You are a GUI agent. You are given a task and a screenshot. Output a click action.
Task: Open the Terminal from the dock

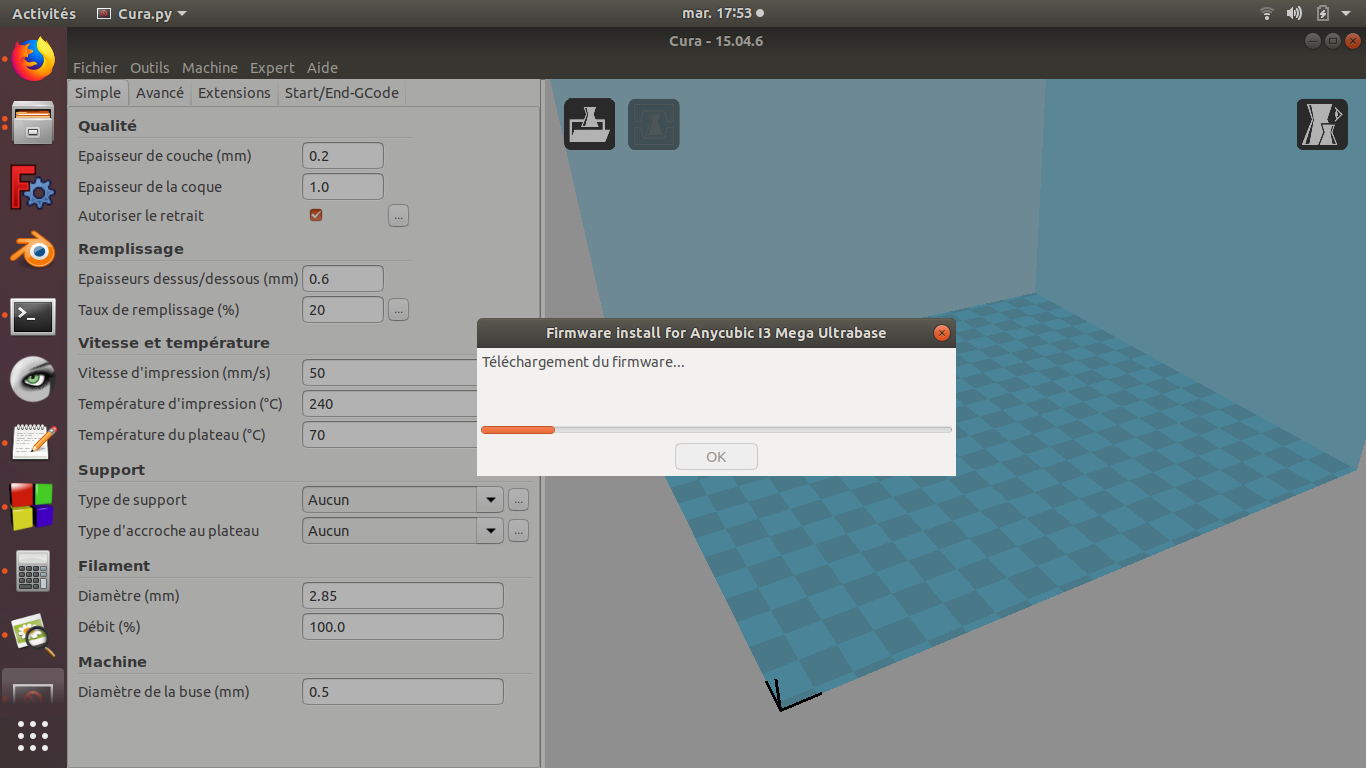point(33,316)
